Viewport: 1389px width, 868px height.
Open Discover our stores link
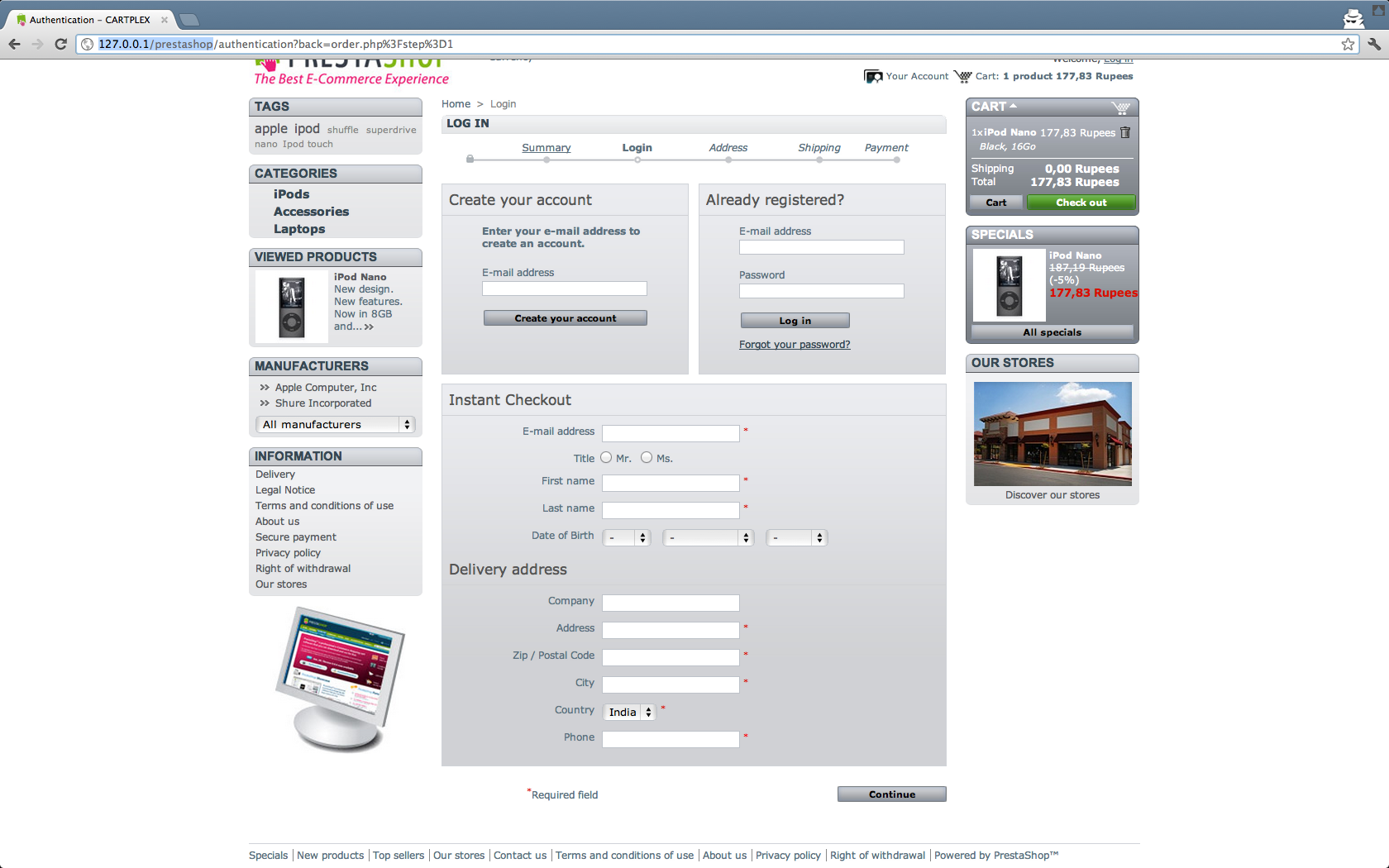pyautogui.click(x=1052, y=495)
